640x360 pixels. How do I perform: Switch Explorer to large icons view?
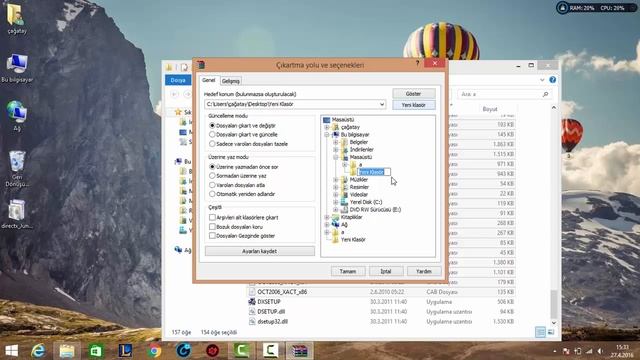click(x=551, y=332)
